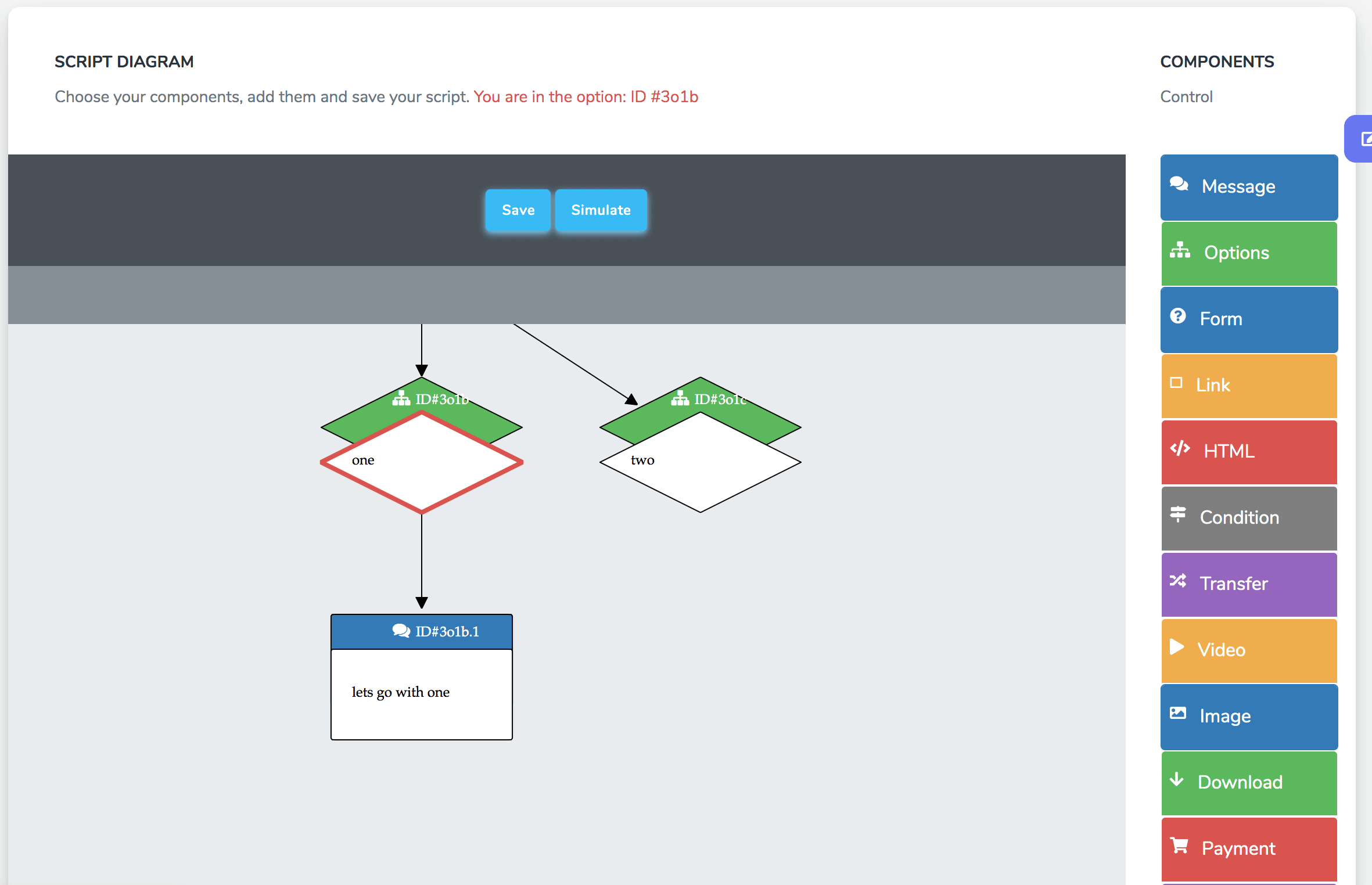Image resolution: width=1372 pixels, height=885 pixels.
Task: Click the square icon on Link
Action: click(1176, 383)
